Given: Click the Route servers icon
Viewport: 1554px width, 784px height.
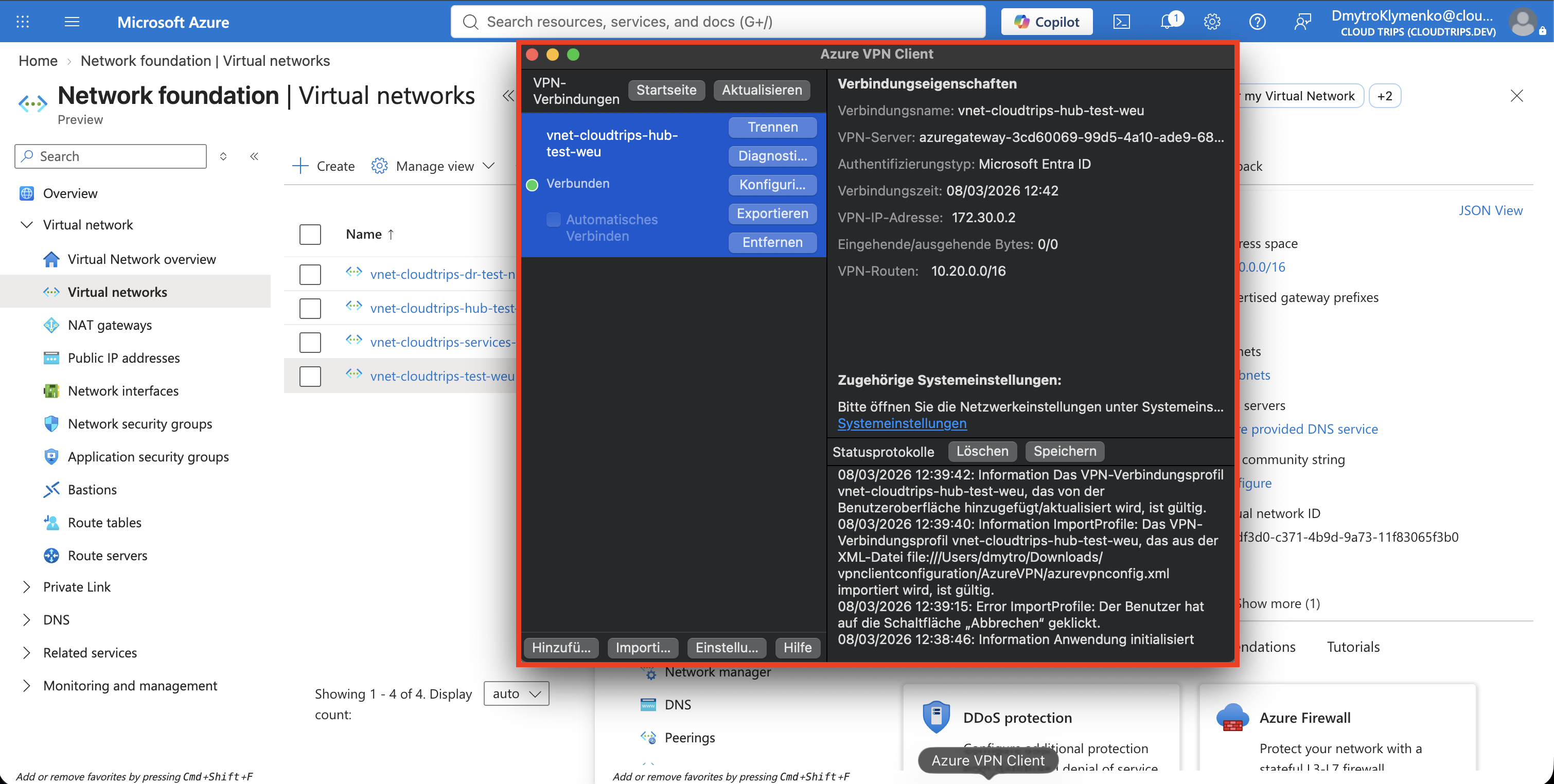Looking at the screenshot, I should (x=51, y=556).
